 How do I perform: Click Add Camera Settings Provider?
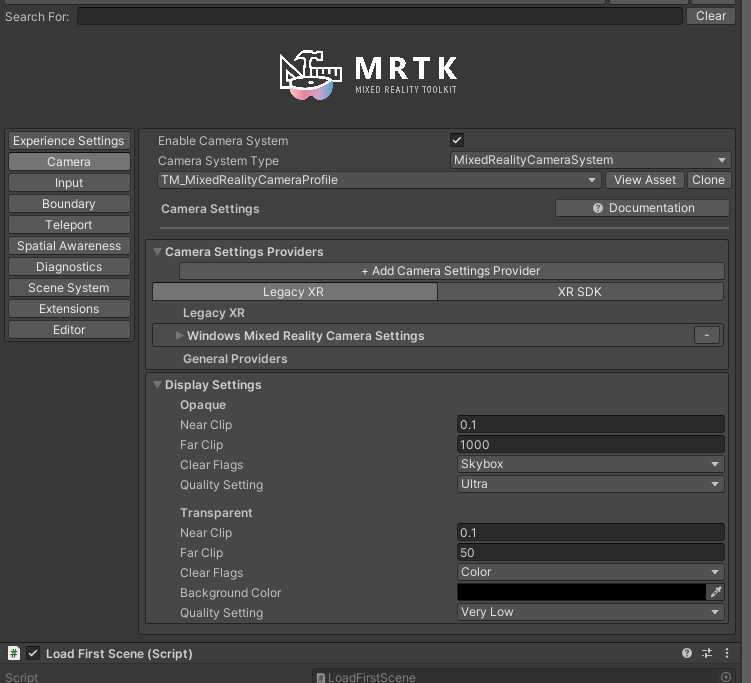[x=451, y=271]
